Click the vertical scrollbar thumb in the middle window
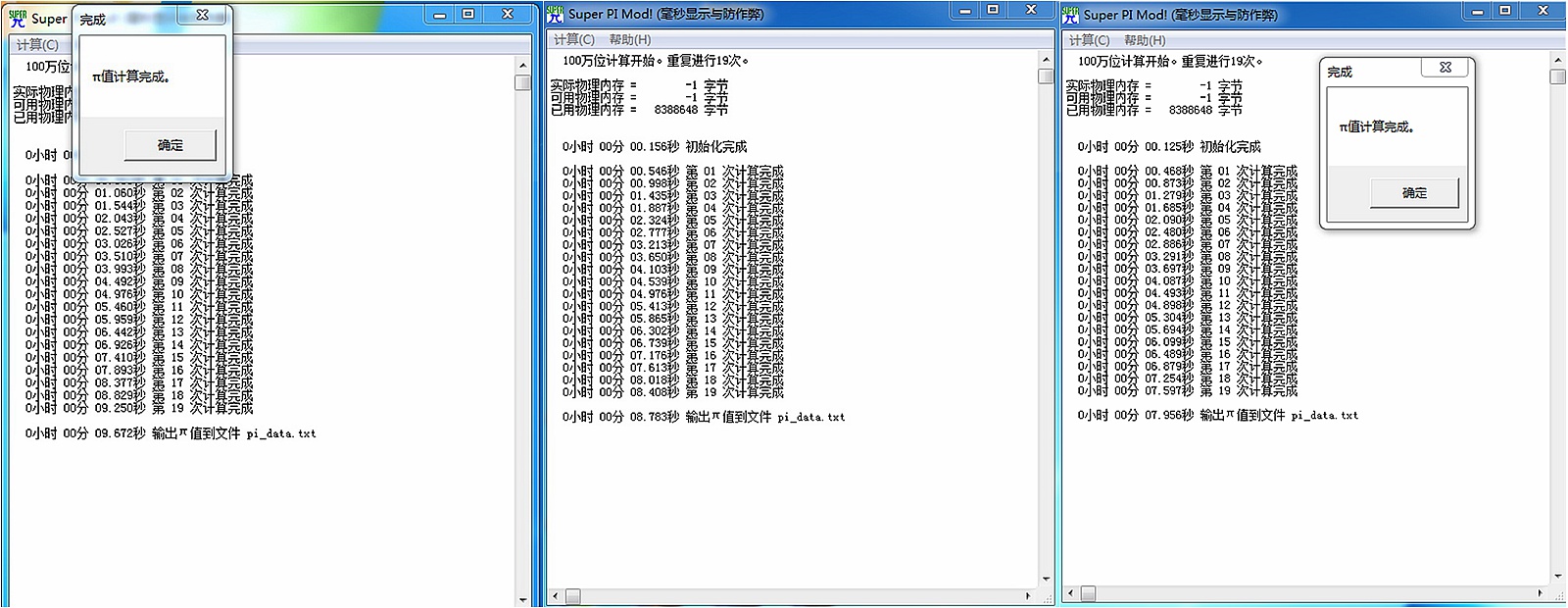Viewport: 1568px width, 608px height. click(x=1046, y=76)
